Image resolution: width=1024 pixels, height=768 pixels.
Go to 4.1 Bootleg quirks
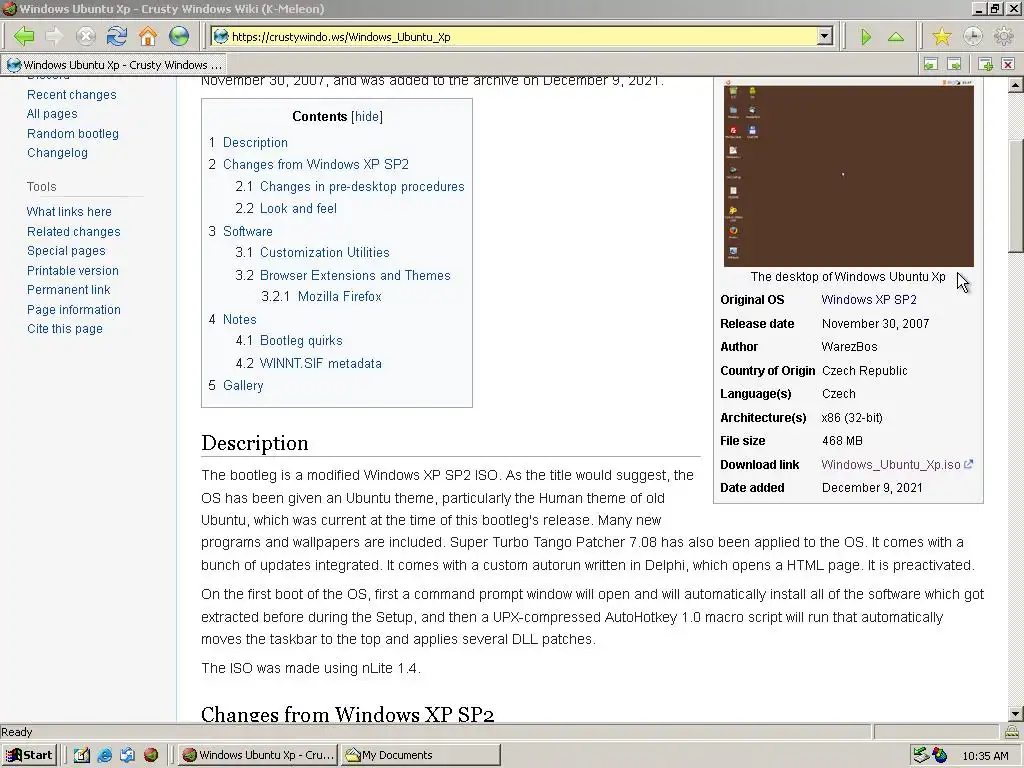pos(289,341)
